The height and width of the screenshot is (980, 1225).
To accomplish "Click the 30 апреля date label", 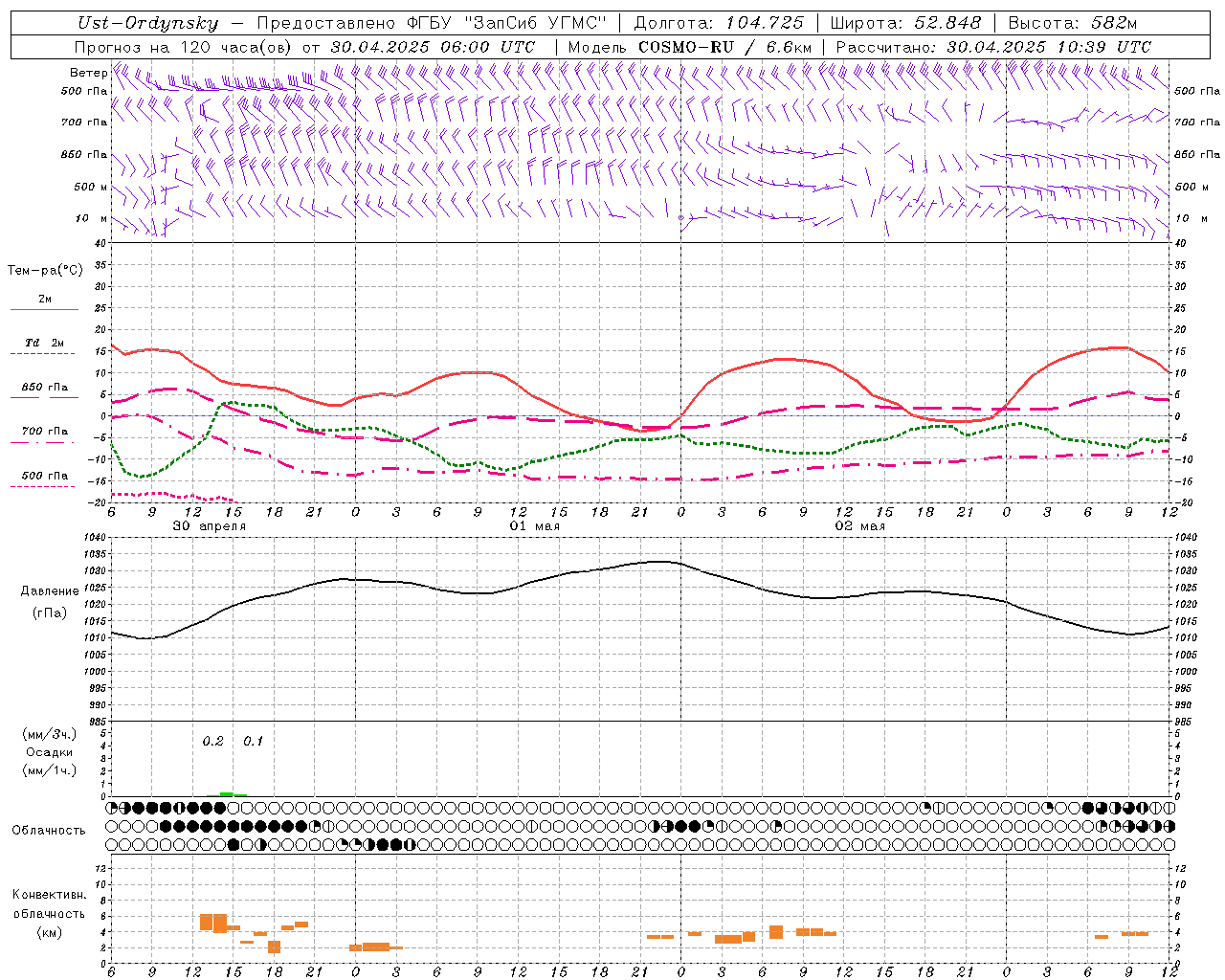I will coord(209,526).
